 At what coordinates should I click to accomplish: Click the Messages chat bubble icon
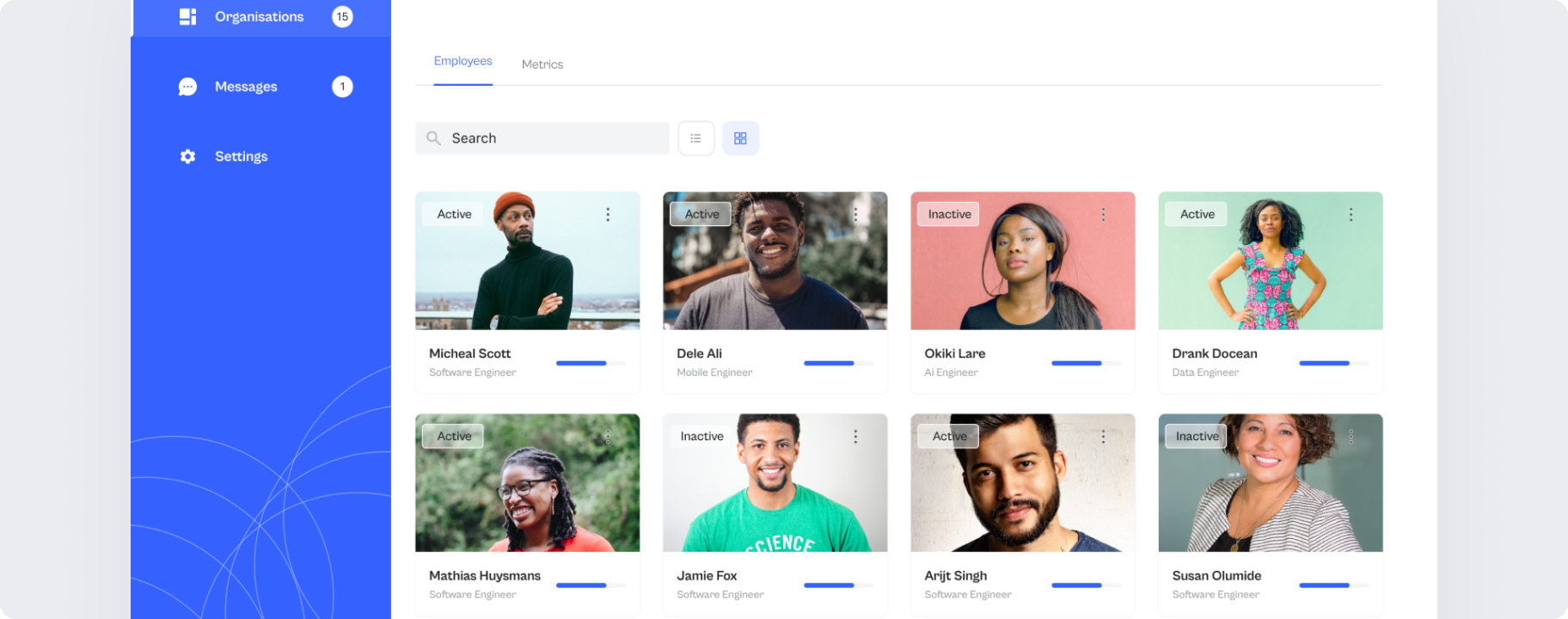(187, 87)
